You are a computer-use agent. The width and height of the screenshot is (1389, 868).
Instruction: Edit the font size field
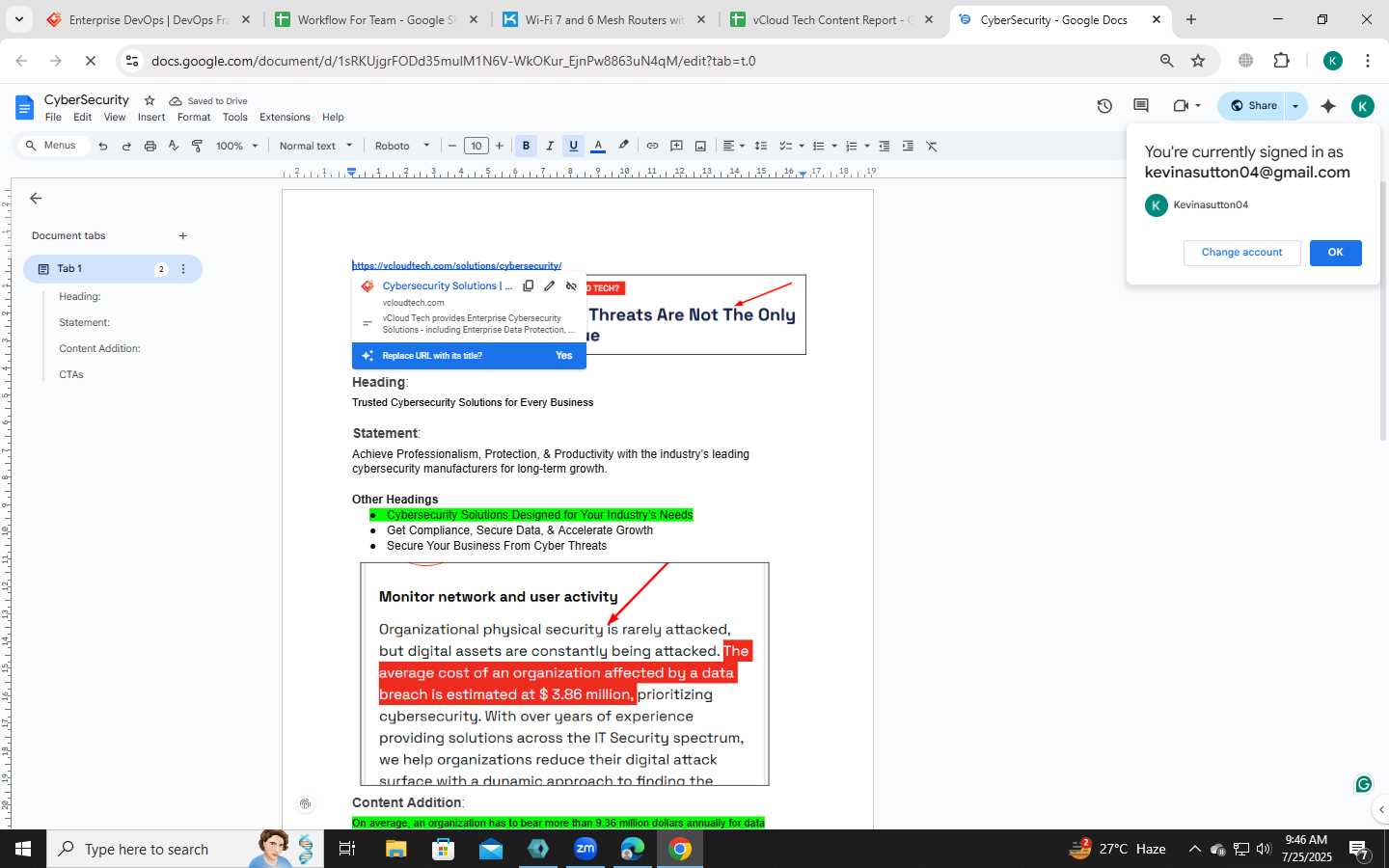[x=476, y=146]
